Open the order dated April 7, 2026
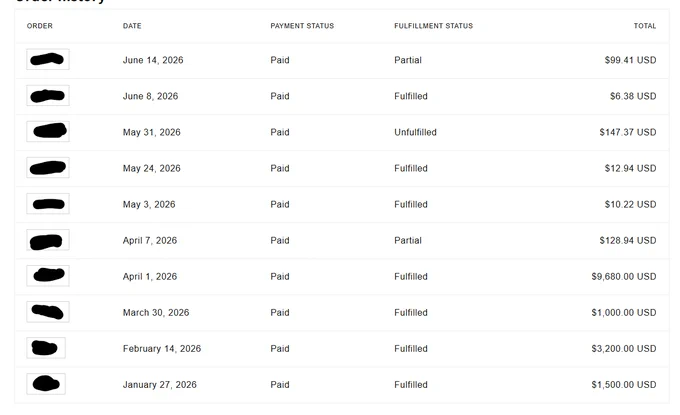The height and width of the screenshot is (415, 680). click(x=48, y=240)
